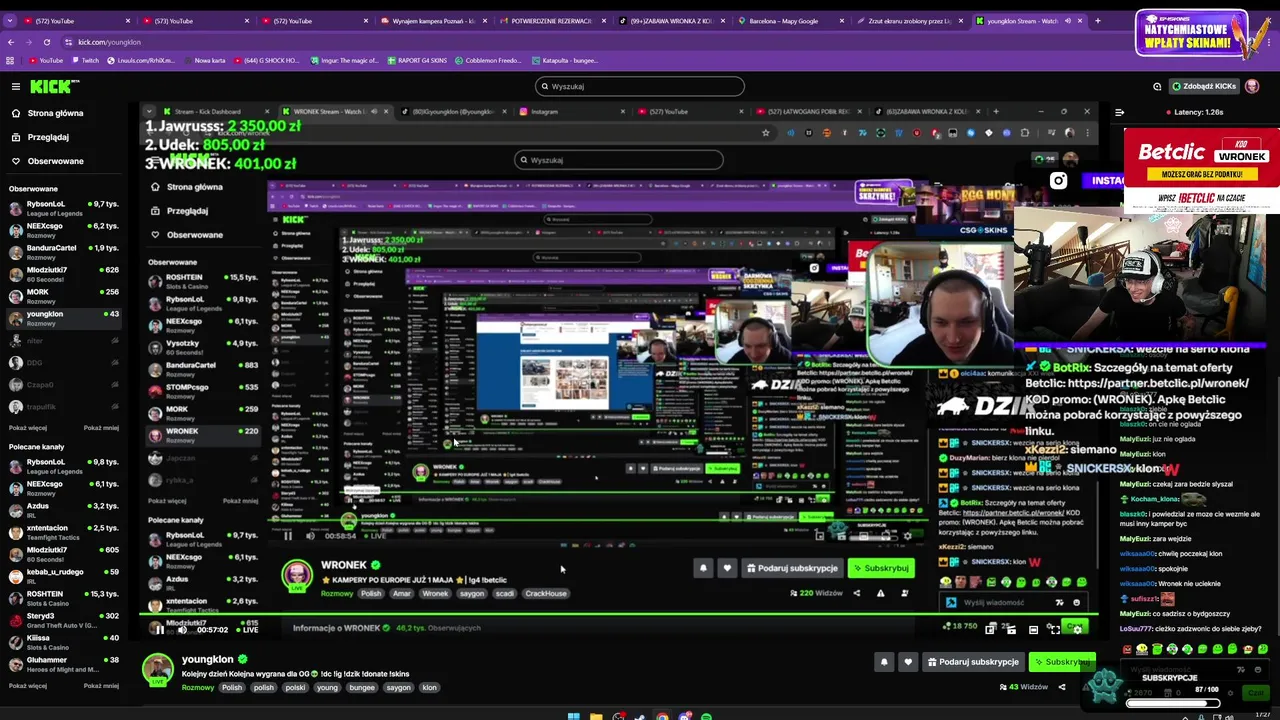Pause the youngklon stream

(159, 629)
